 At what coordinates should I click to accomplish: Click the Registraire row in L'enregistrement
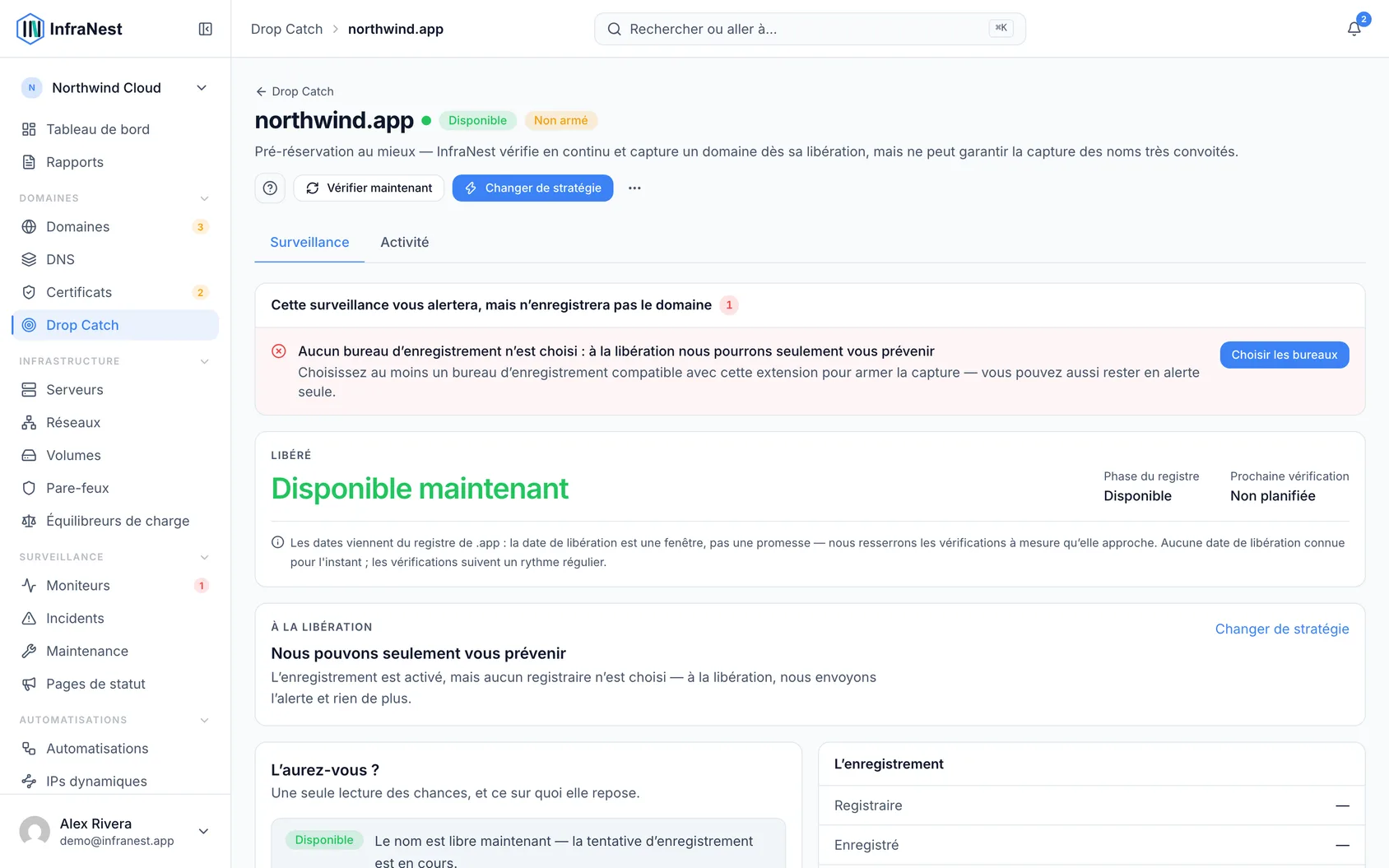click(x=1092, y=805)
